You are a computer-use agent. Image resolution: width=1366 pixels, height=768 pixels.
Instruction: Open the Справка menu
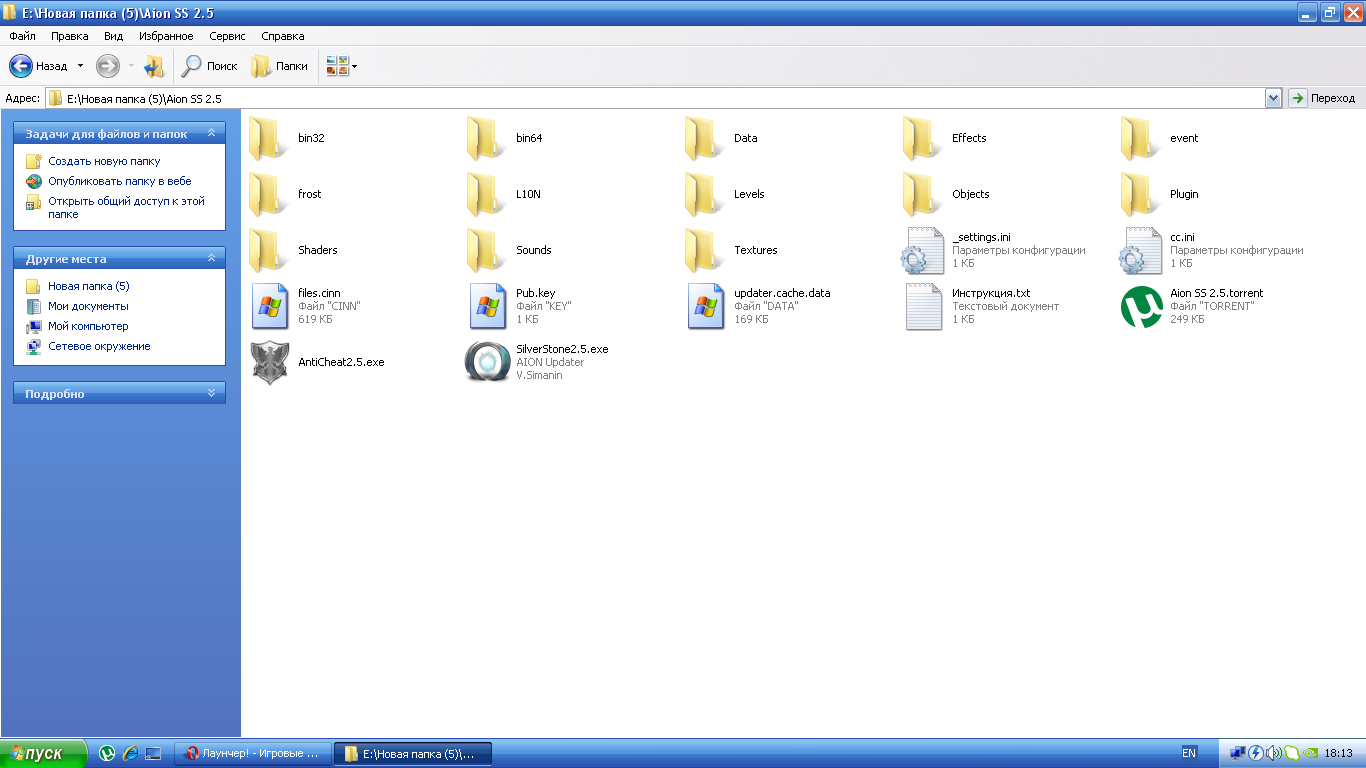pos(283,36)
